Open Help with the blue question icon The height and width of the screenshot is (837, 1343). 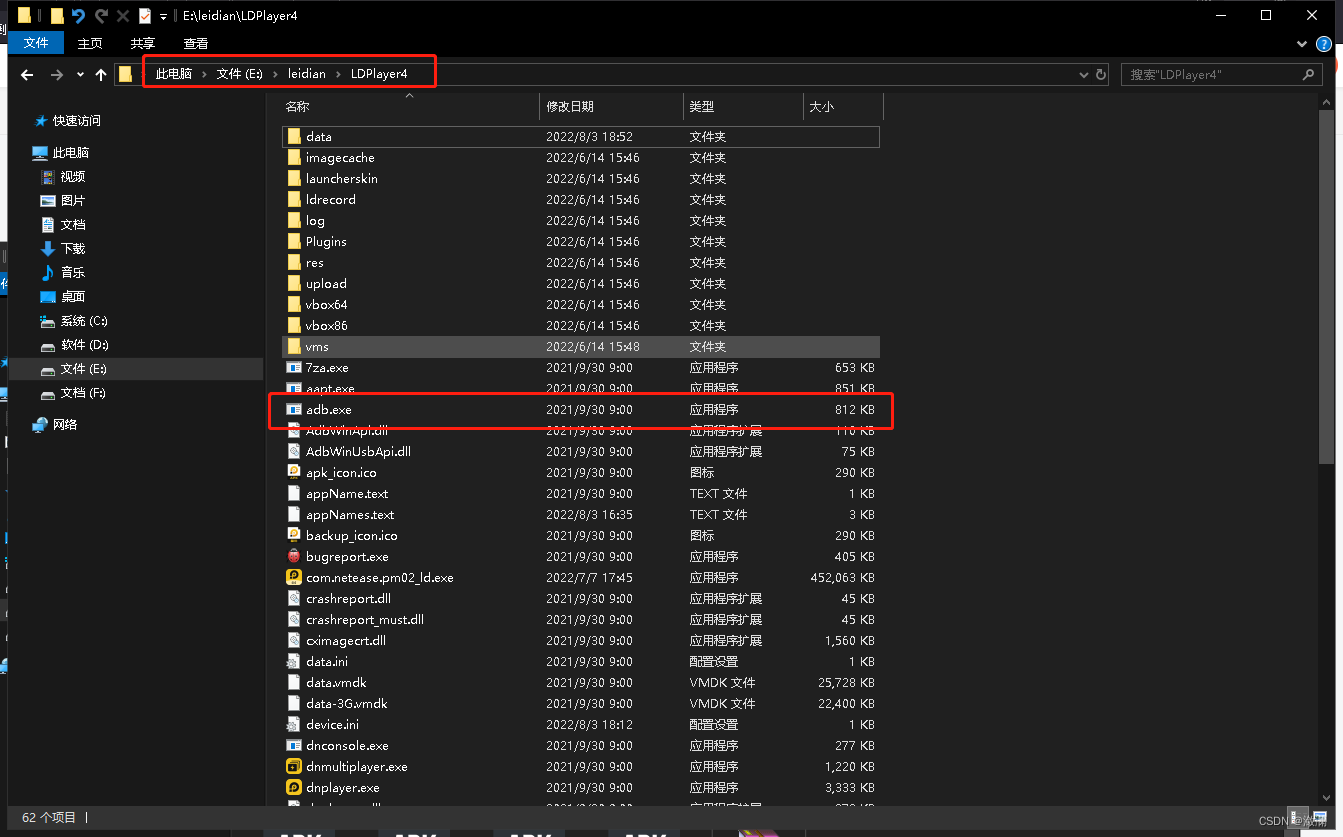[1323, 44]
